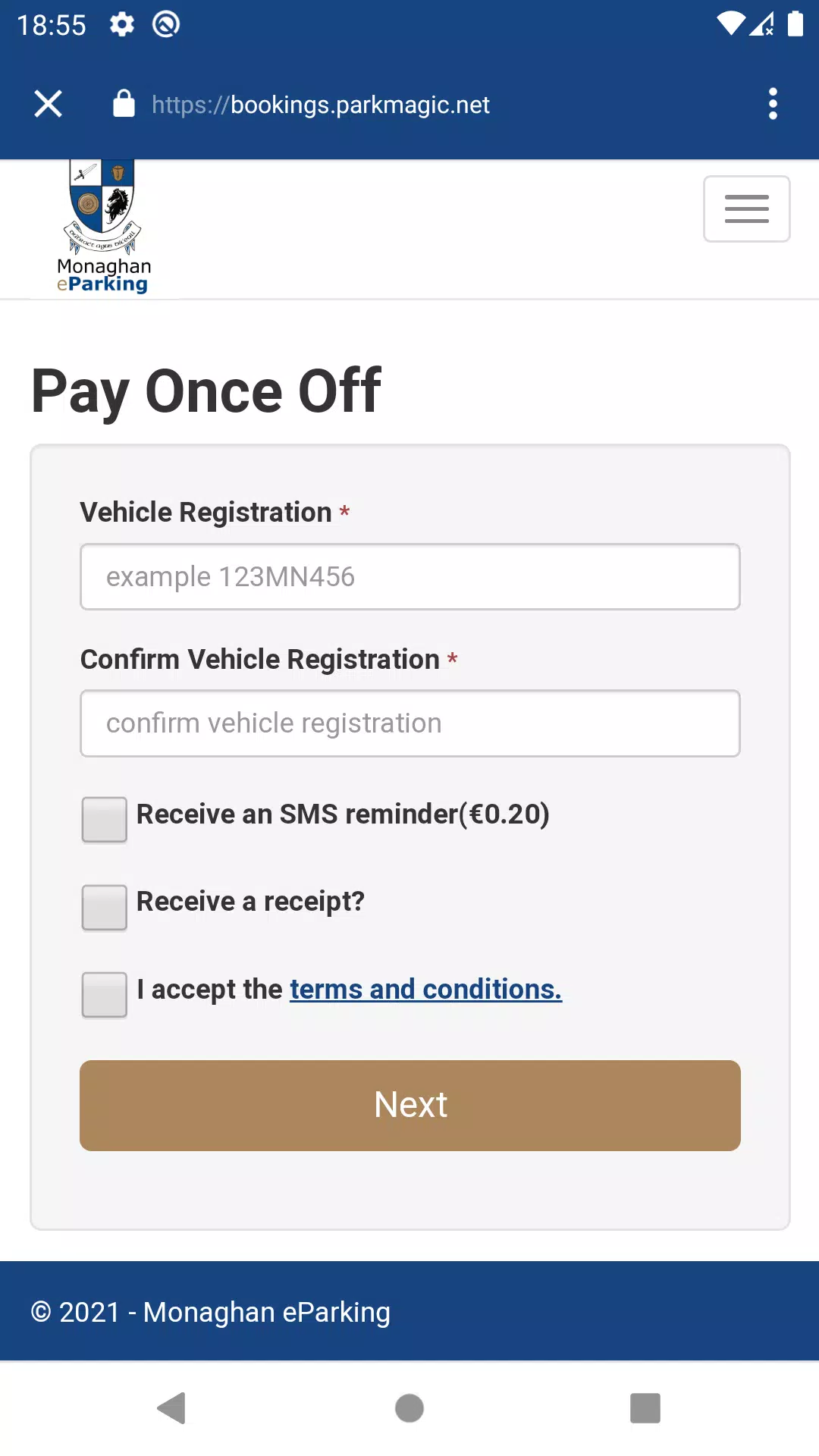The width and height of the screenshot is (819, 1456).
Task: Focus the Confirm Vehicle Registration field
Action: [410, 723]
